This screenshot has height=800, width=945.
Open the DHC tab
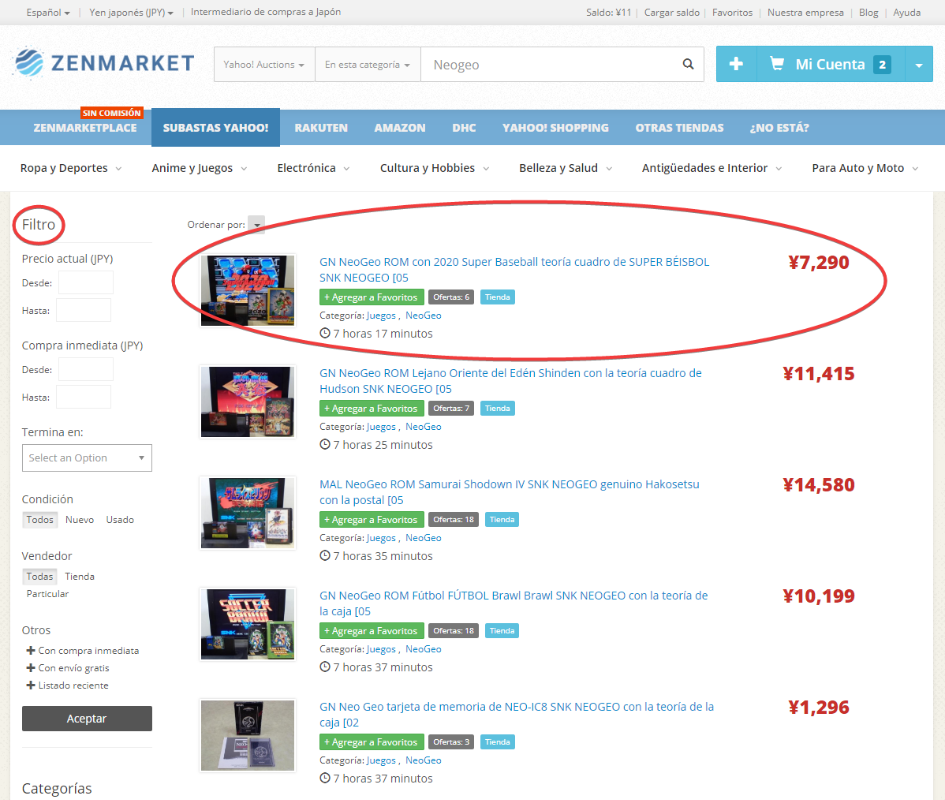464,128
